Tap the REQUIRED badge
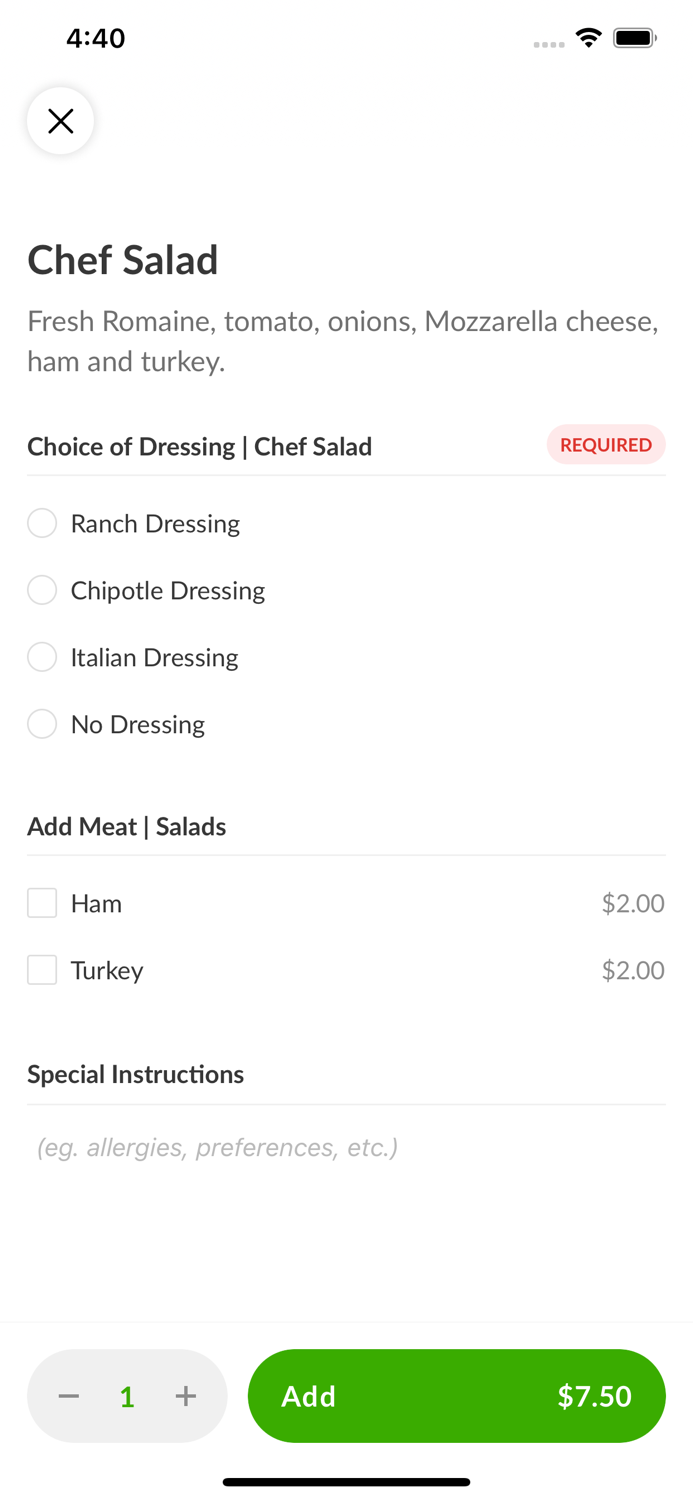 click(x=606, y=444)
